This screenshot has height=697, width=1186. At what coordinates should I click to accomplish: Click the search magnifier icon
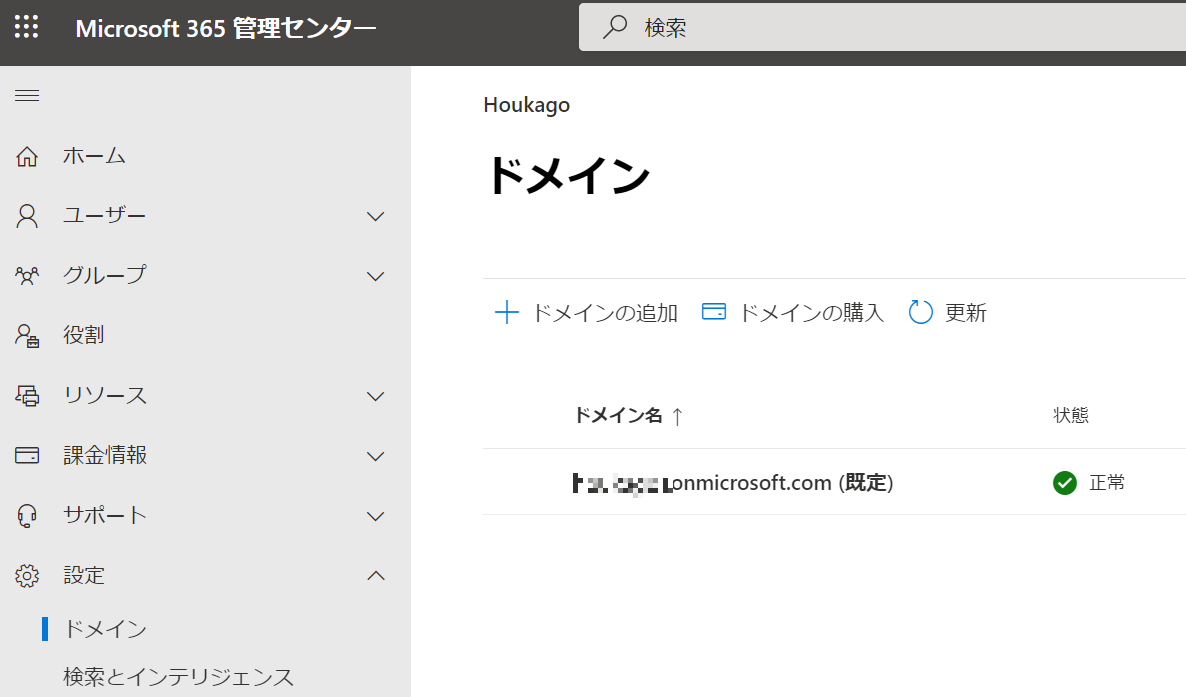pos(615,27)
